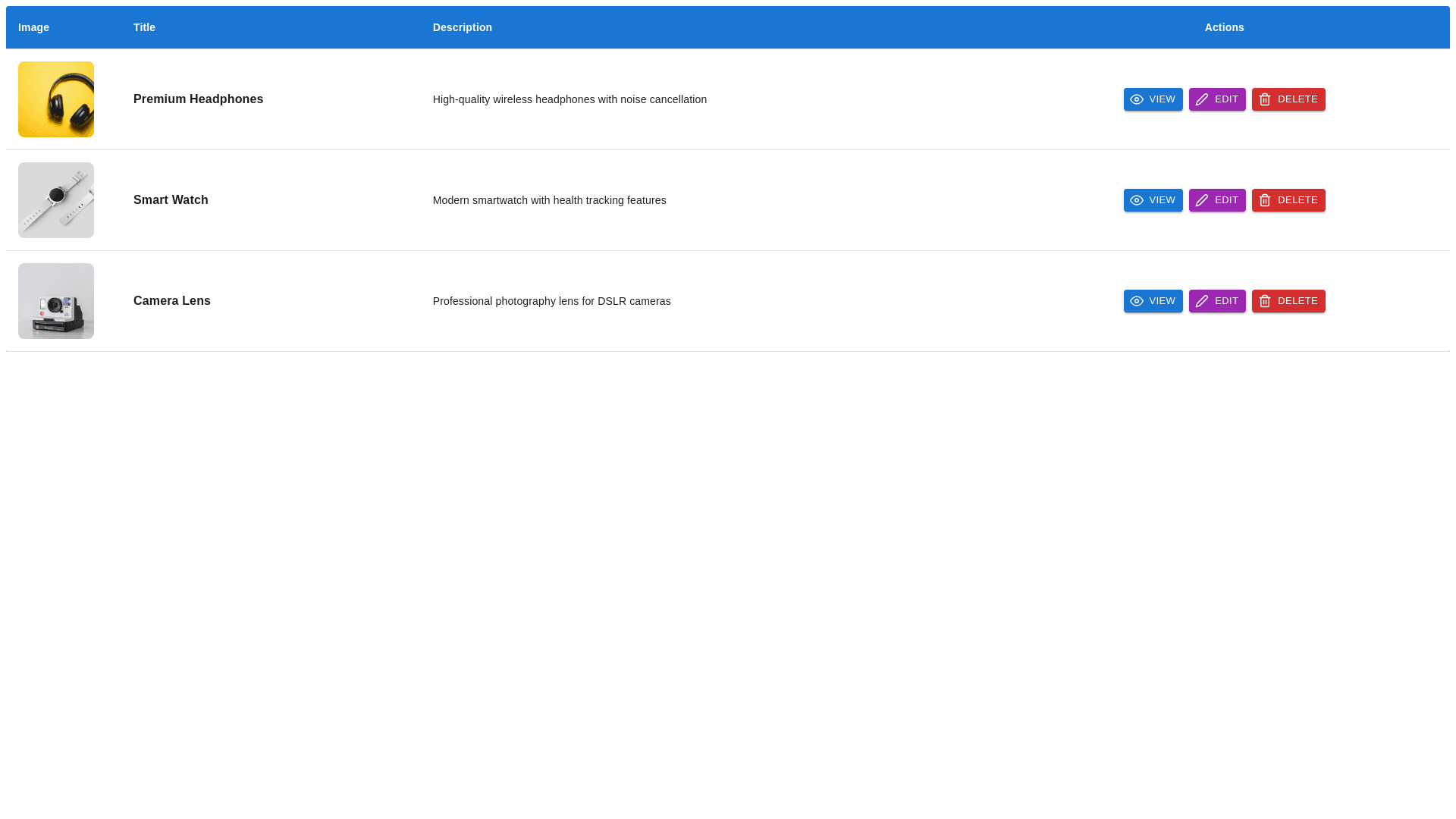
Task: Click the trash icon for Premium Headphones
Action: tap(1265, 99)
